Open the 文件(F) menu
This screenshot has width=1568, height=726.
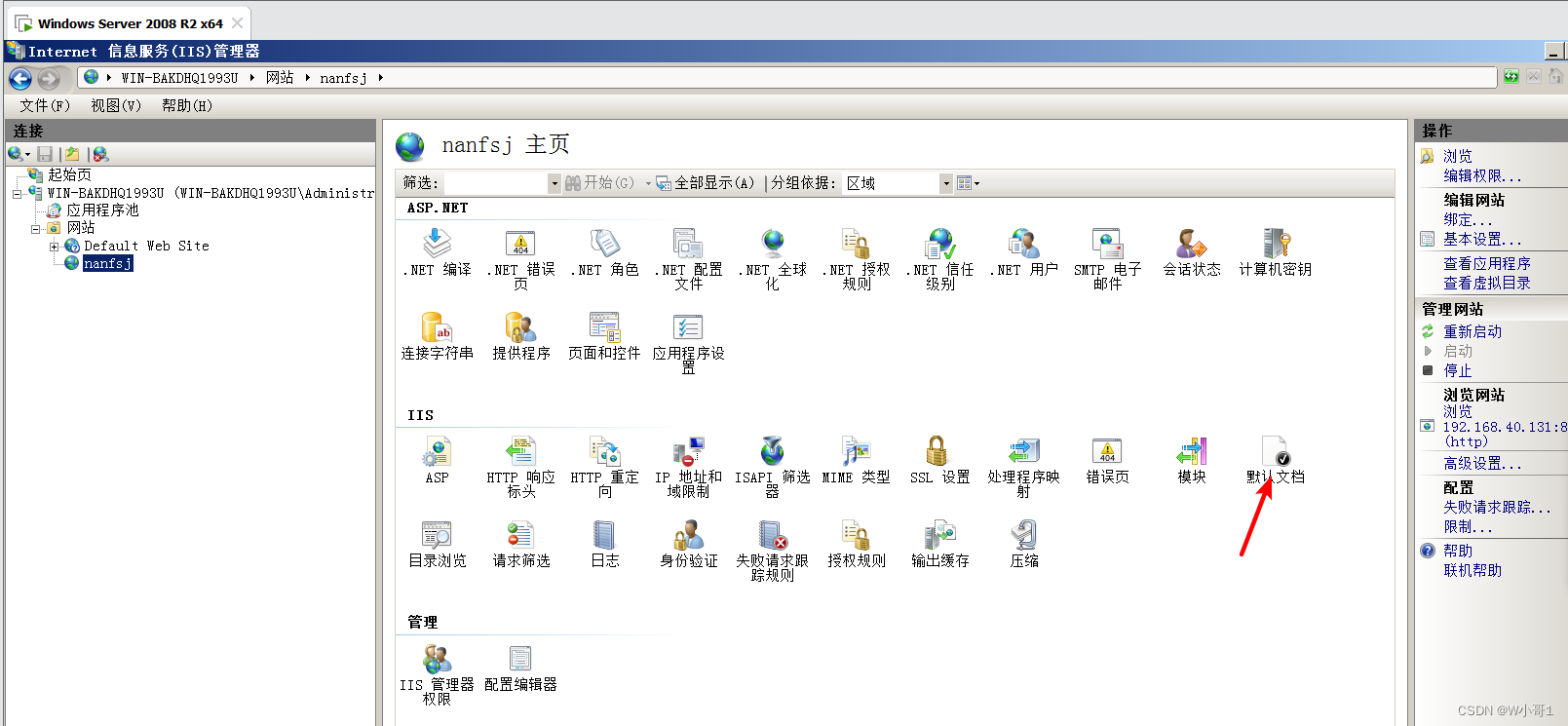[45, 105]
